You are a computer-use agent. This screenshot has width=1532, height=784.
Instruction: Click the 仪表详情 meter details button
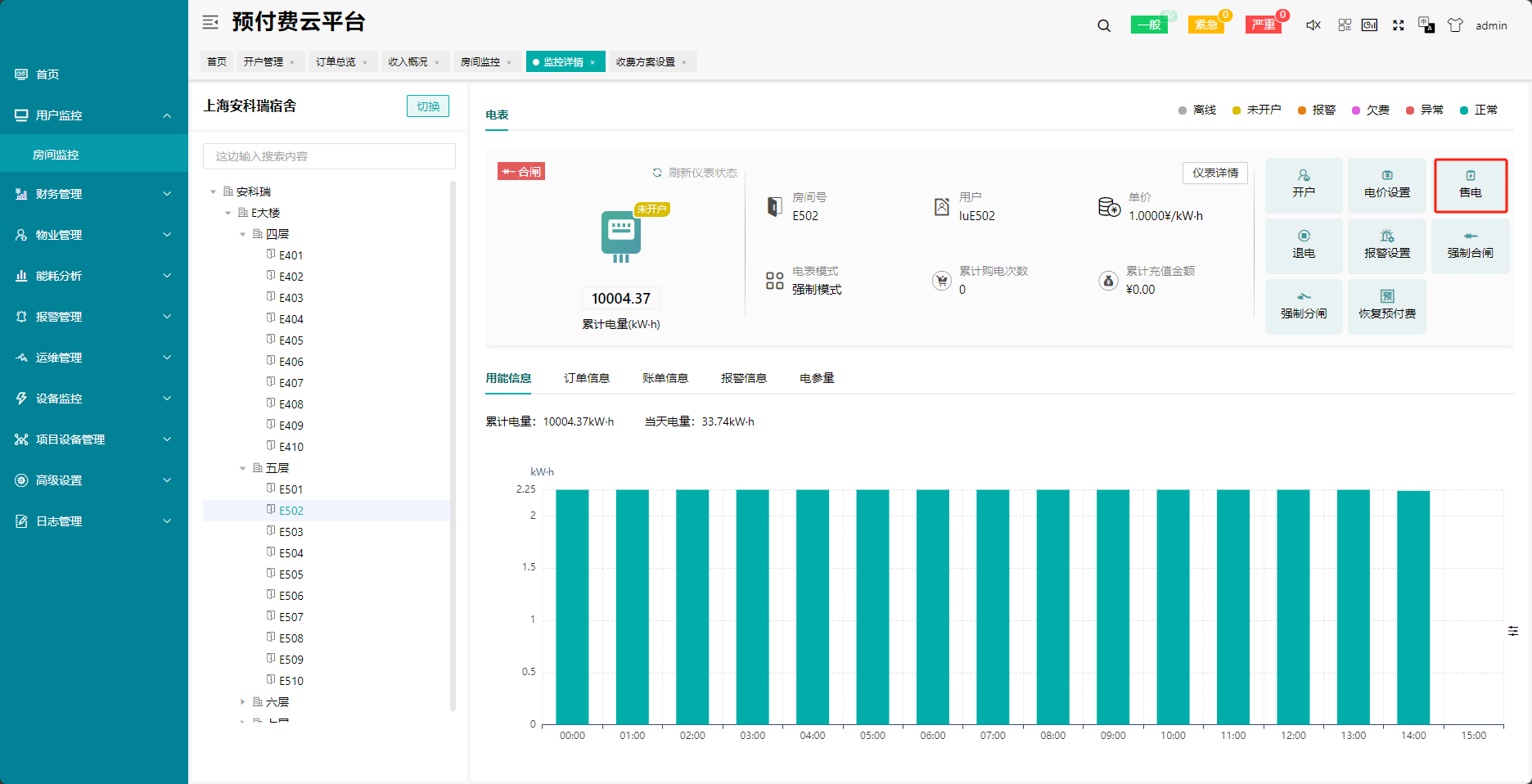(1214, 173)
